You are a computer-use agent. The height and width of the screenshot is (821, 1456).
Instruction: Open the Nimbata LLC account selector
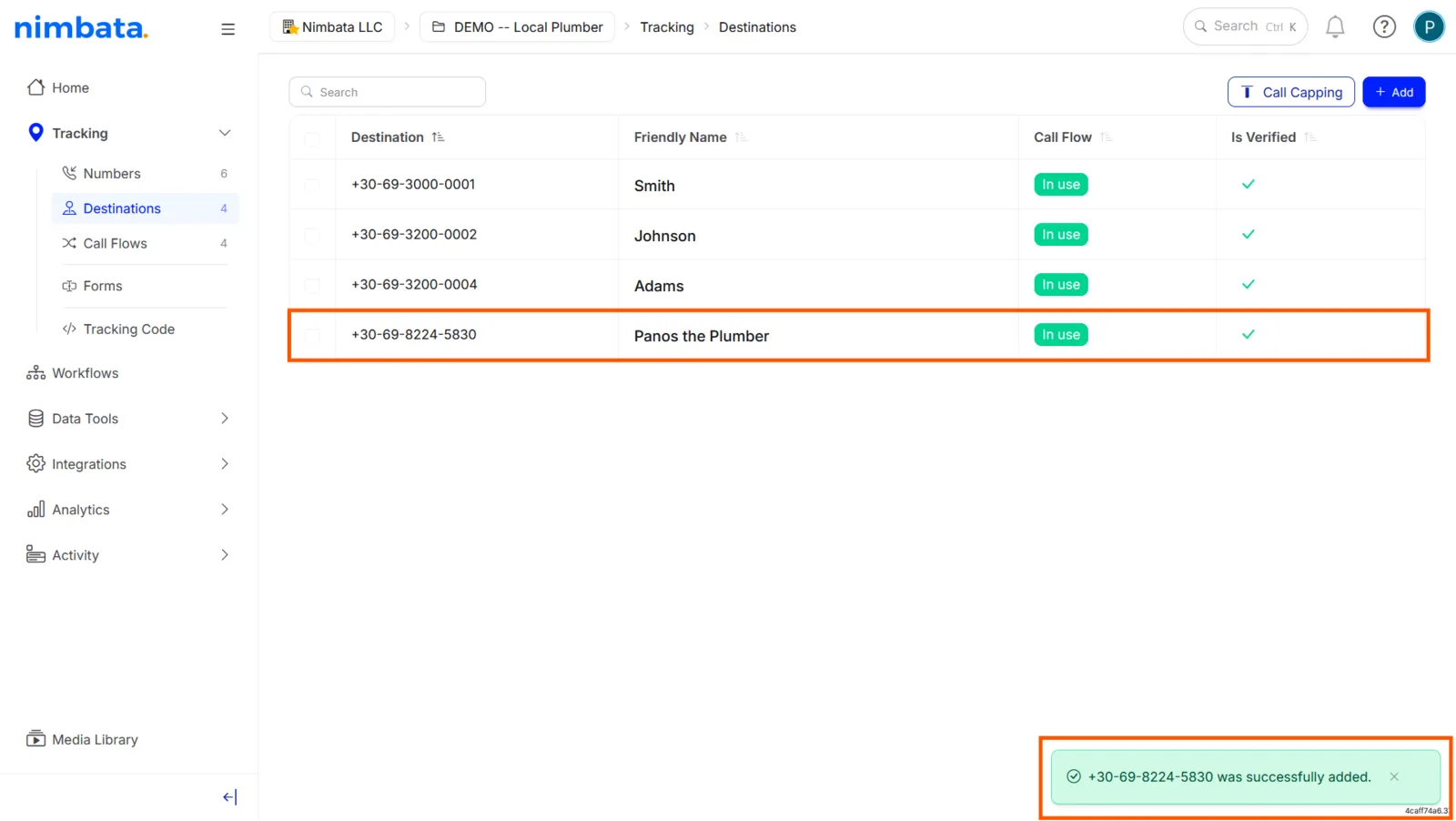[332, 27]
